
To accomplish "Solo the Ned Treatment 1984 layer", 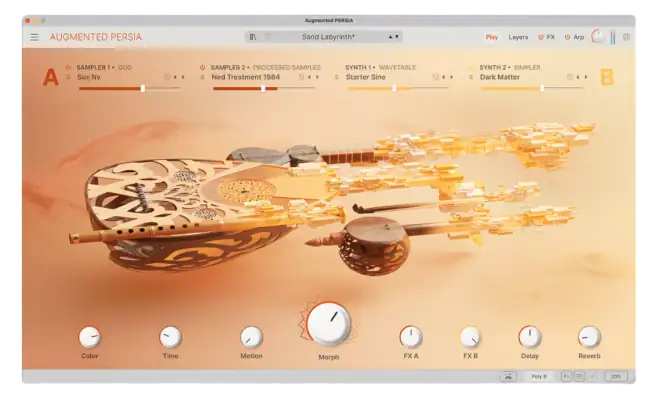I will point(202,77).
